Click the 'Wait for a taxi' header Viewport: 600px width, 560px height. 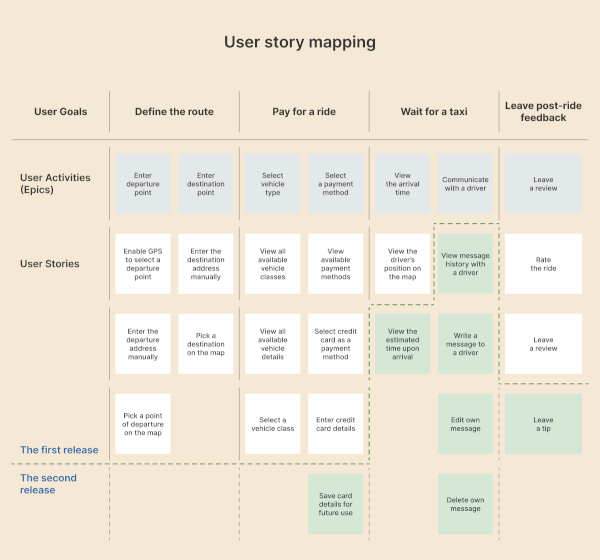(433, 112)
